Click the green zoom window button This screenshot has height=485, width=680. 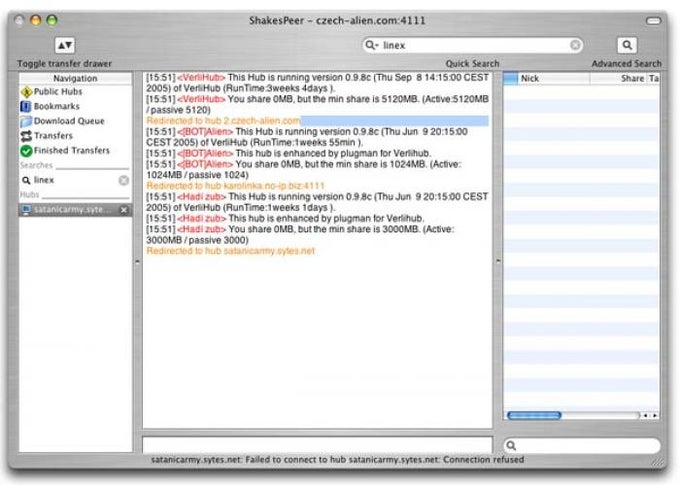(x=52, y=20)
